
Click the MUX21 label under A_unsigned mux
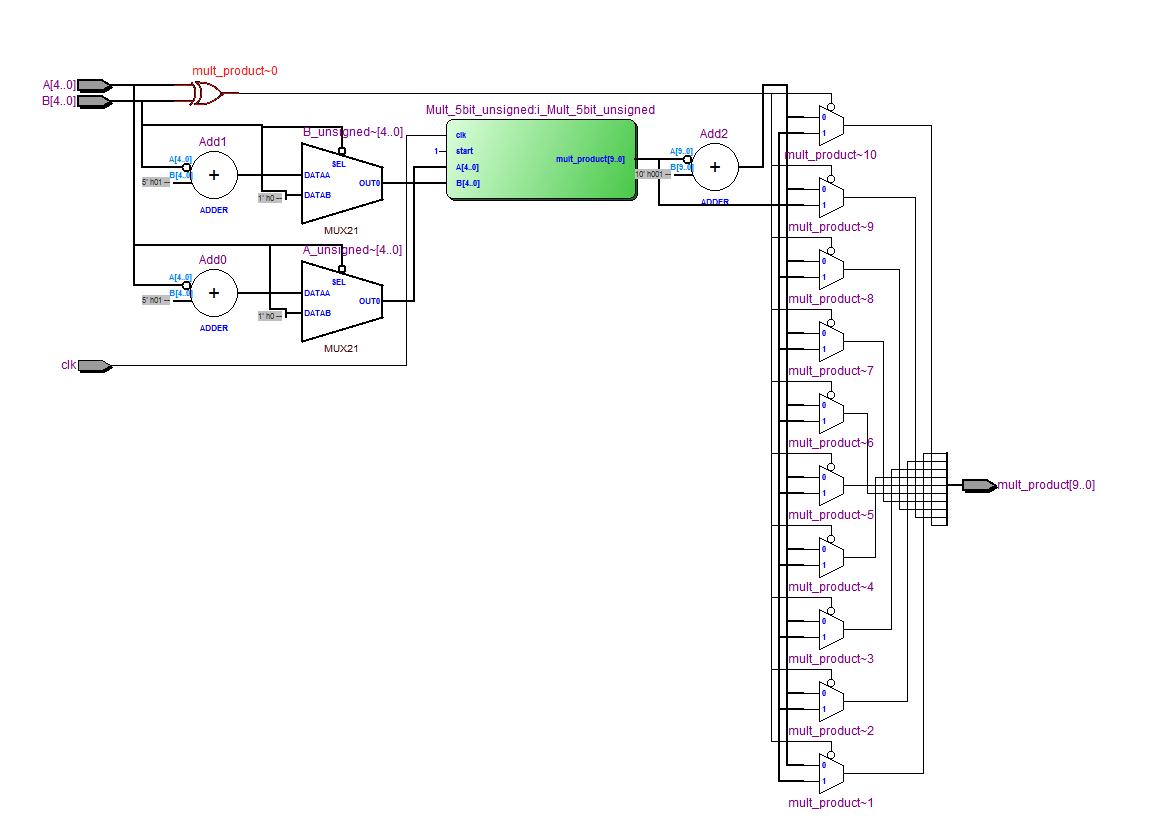click(341, 348)
